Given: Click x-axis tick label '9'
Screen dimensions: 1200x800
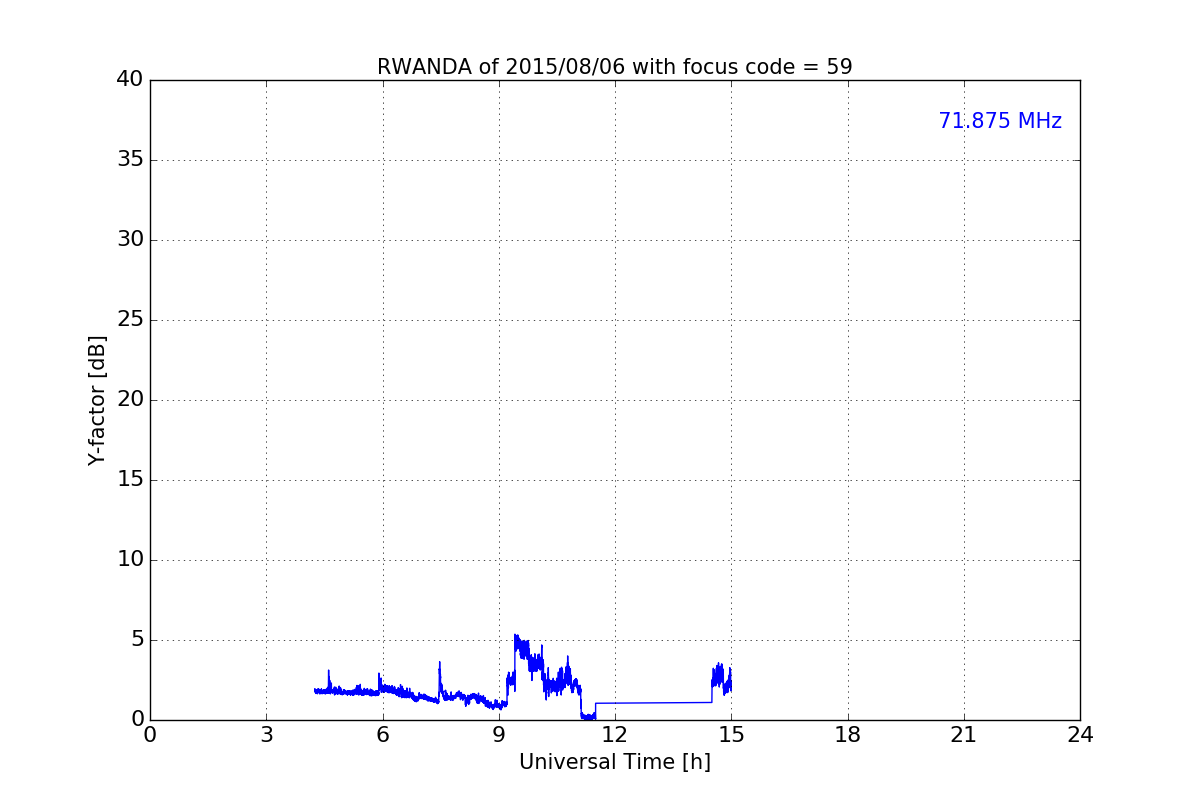Looking at the screenshot, I should click(499, 735).
